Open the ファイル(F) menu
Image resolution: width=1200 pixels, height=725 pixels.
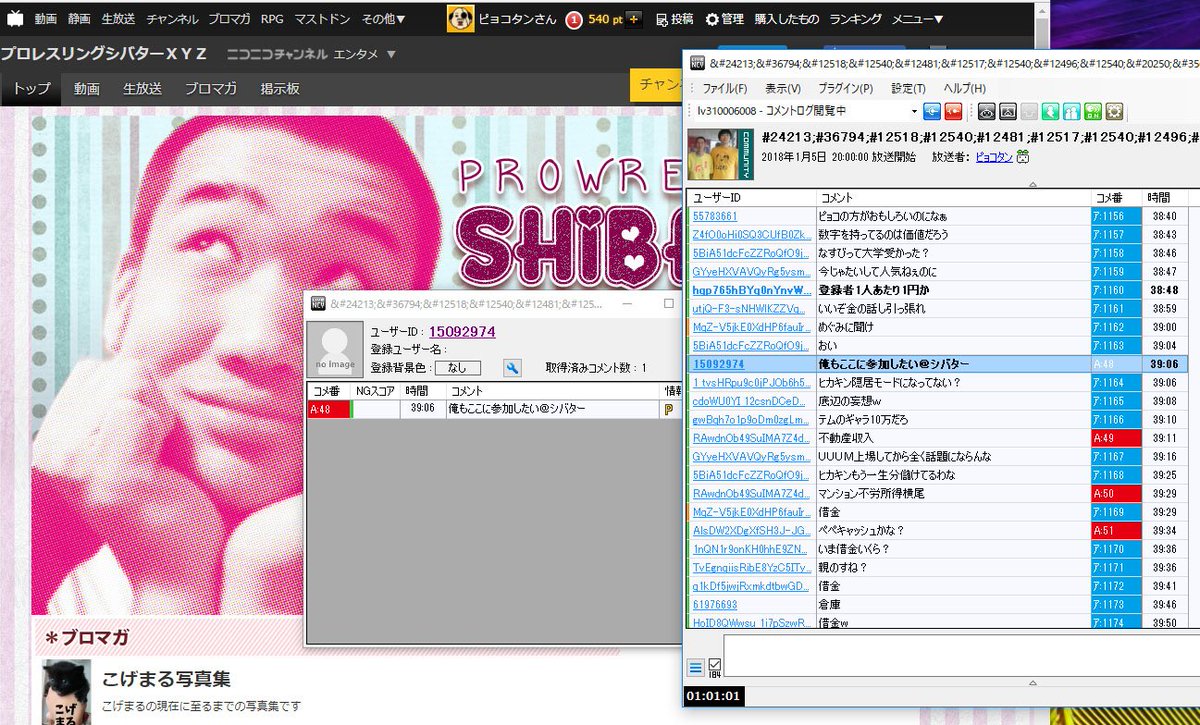pyautogui.click(x=723, y=88)
